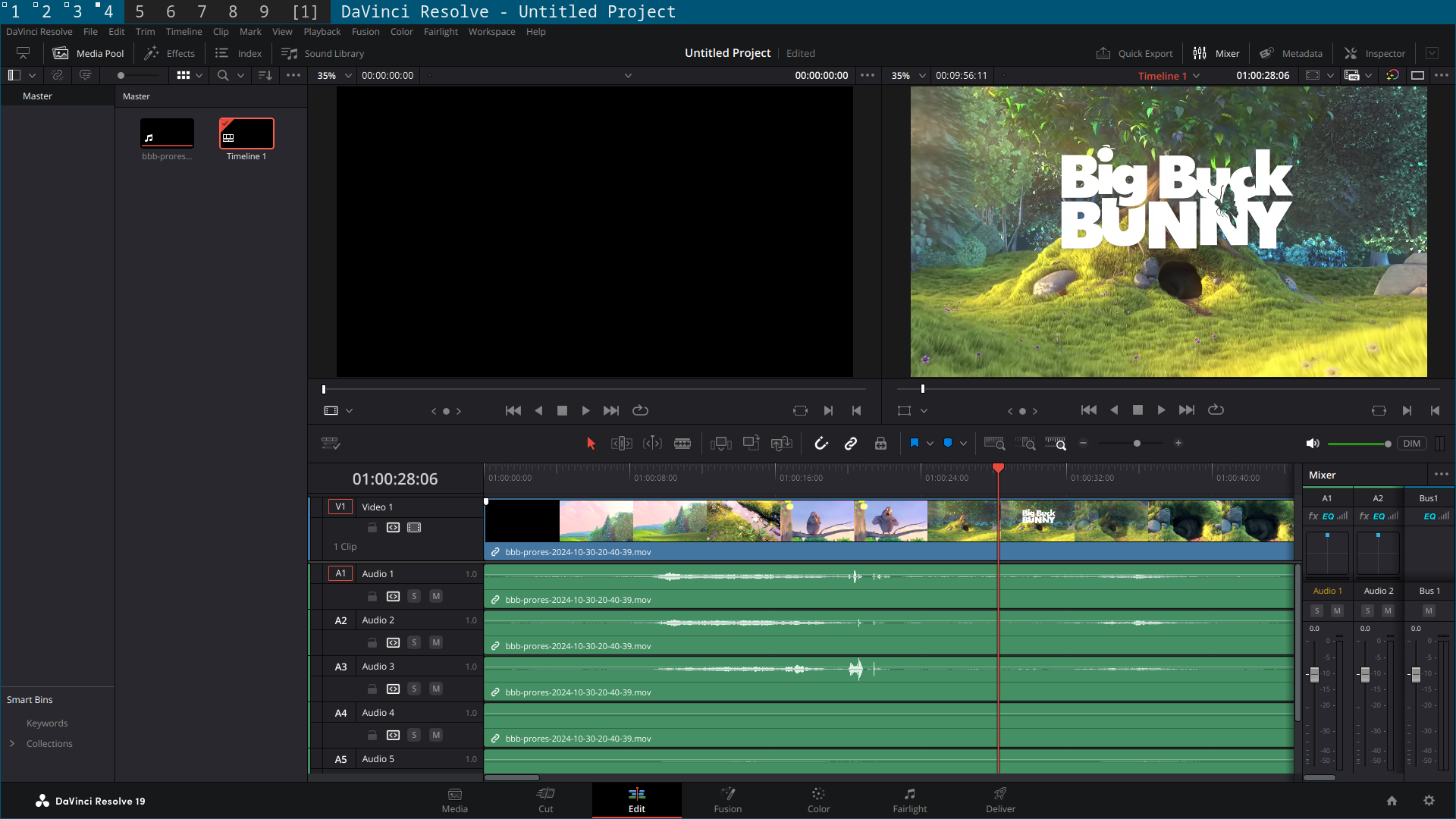Open project settings gear icon

pos(1429,801)
